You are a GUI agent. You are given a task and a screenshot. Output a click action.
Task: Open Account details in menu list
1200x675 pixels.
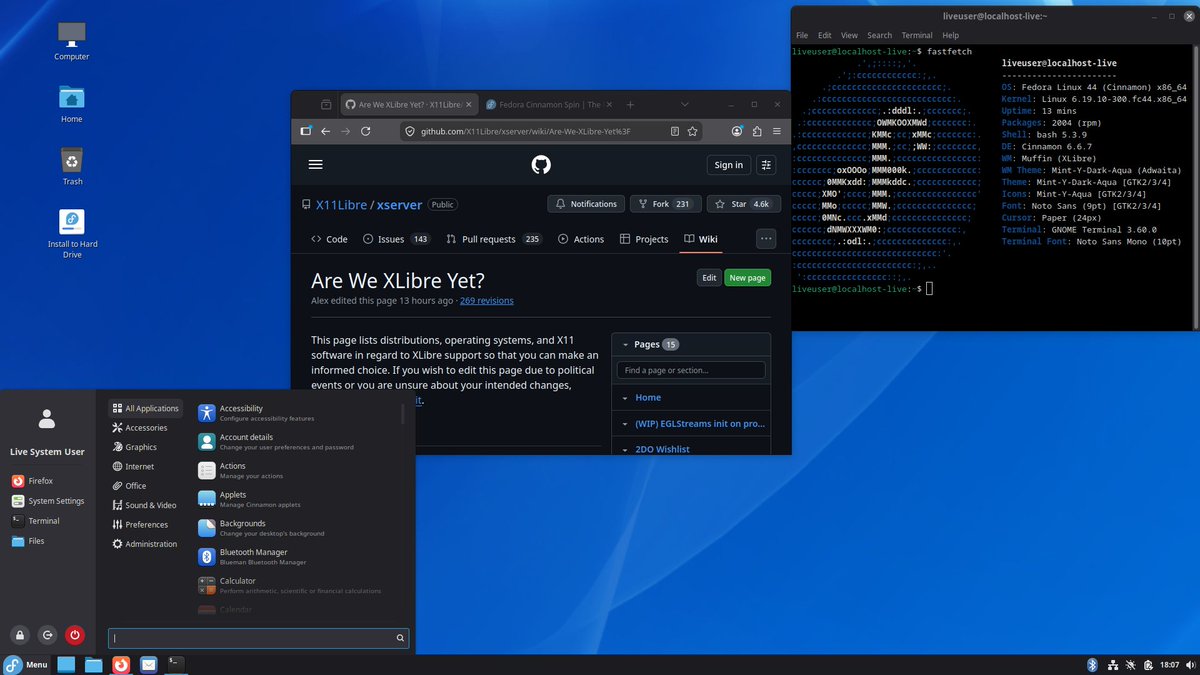pos(298,442)
